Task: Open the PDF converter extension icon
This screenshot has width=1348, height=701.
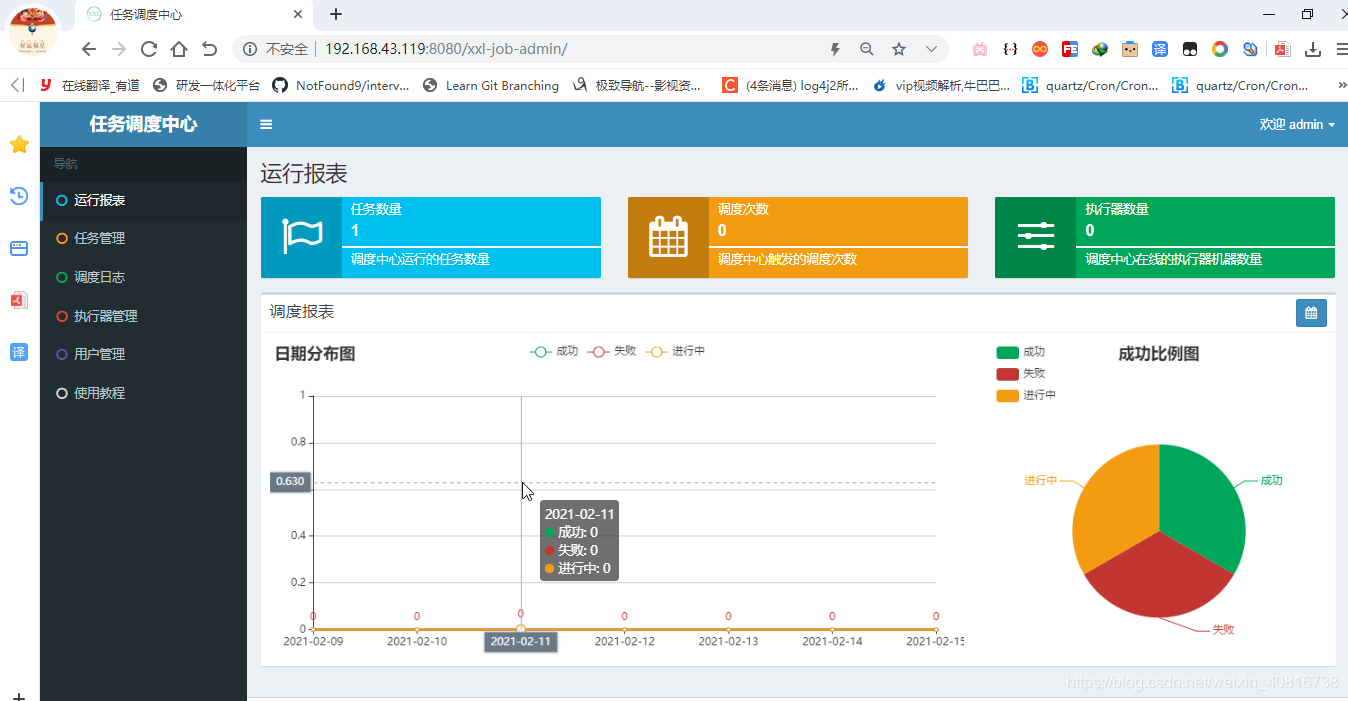Action: (x=1281, y=48)
